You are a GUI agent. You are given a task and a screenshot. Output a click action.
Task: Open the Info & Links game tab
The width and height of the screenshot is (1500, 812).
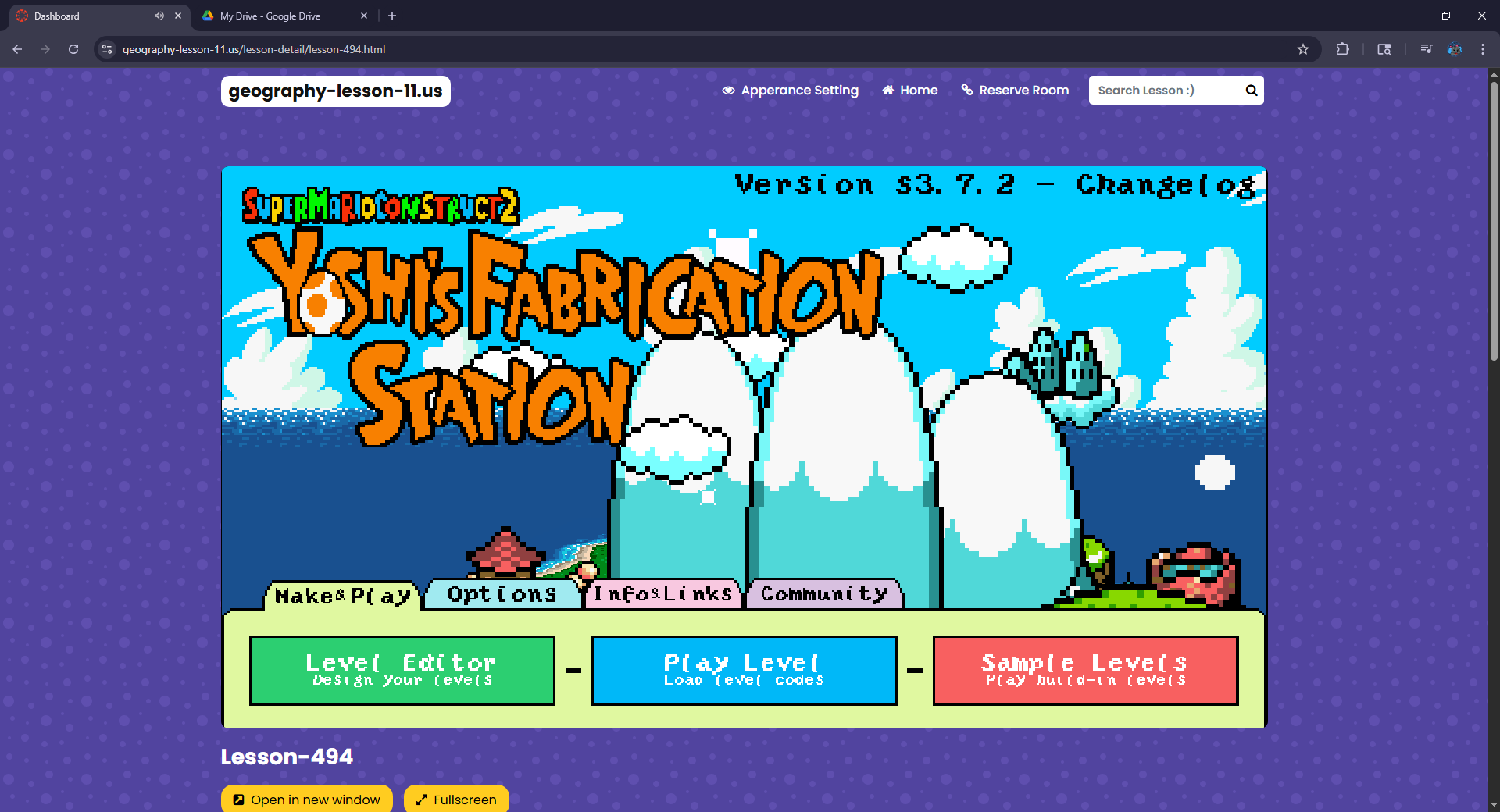(663, 594)
